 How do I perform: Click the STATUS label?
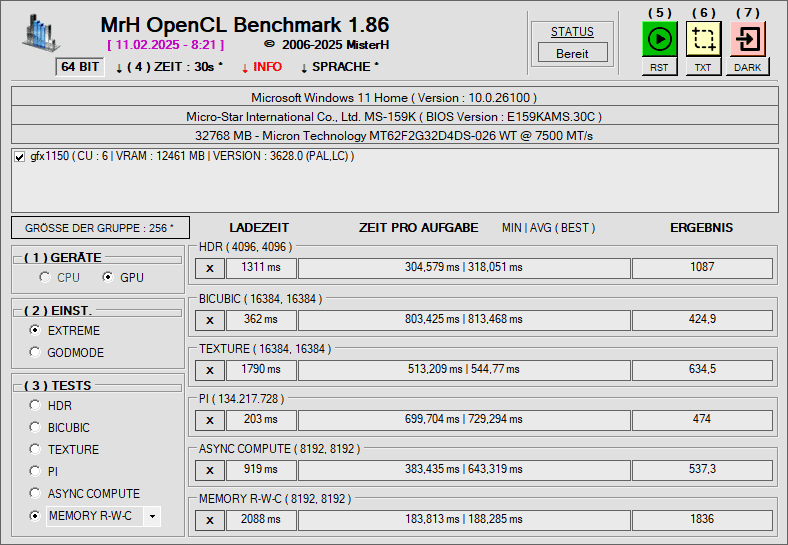coord(572,32)
